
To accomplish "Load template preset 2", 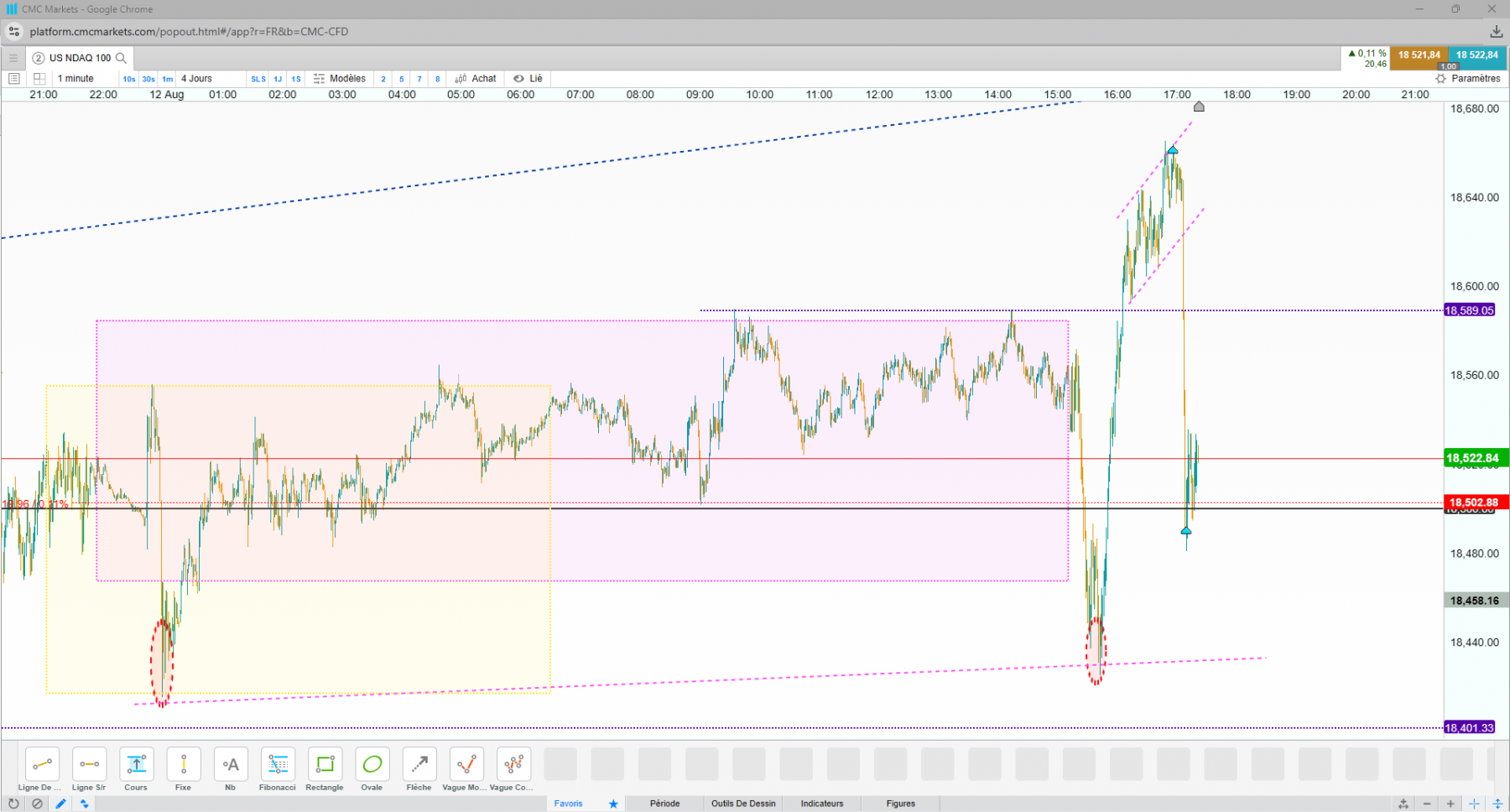I will (383, 79).
